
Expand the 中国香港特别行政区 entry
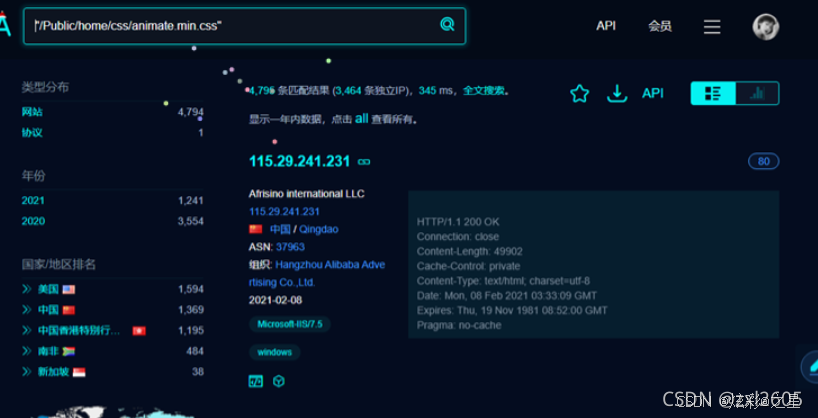(27, 330)
